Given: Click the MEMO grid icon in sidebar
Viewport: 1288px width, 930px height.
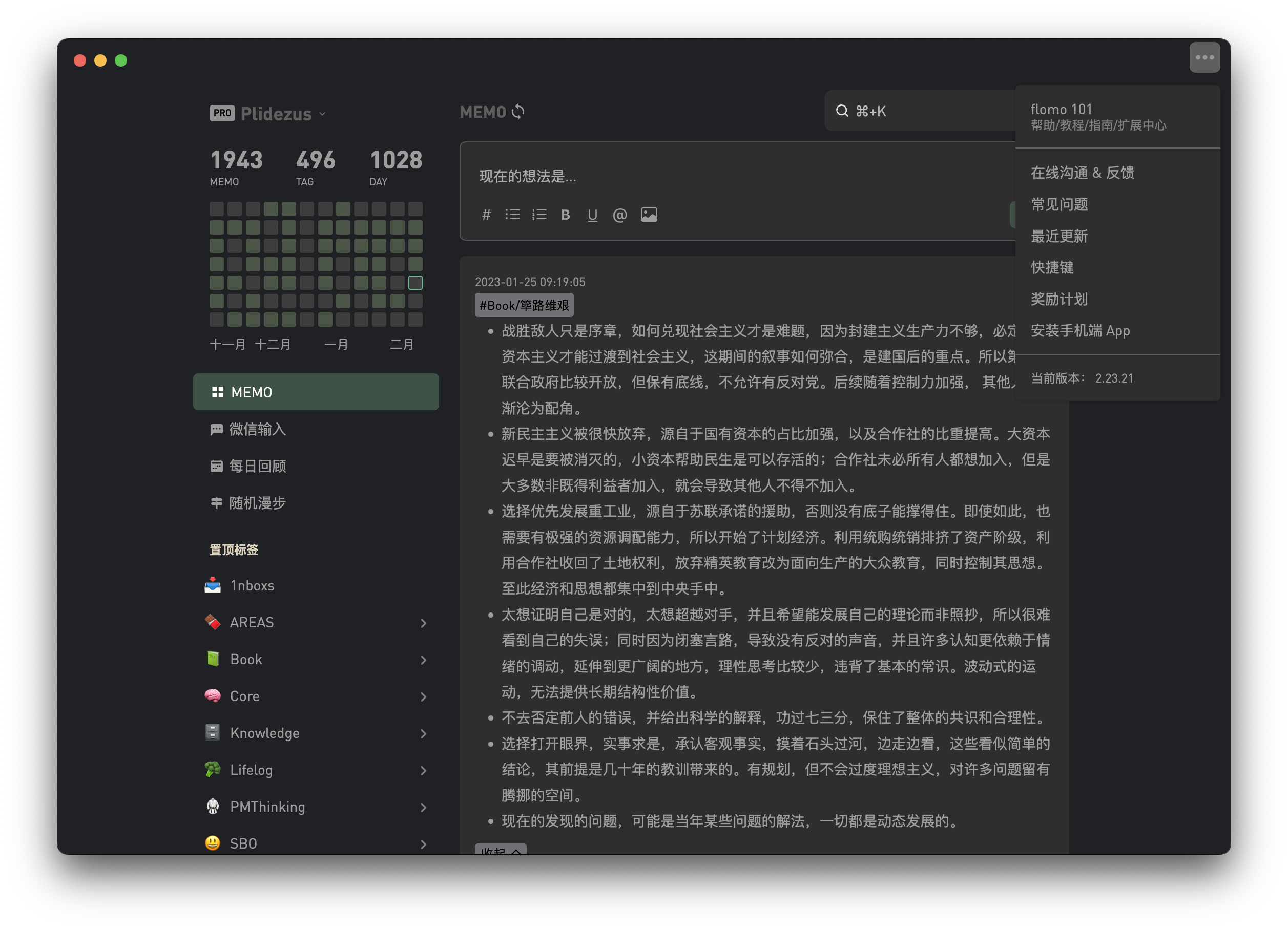Looking at the screenshot, I should (218, 392).
